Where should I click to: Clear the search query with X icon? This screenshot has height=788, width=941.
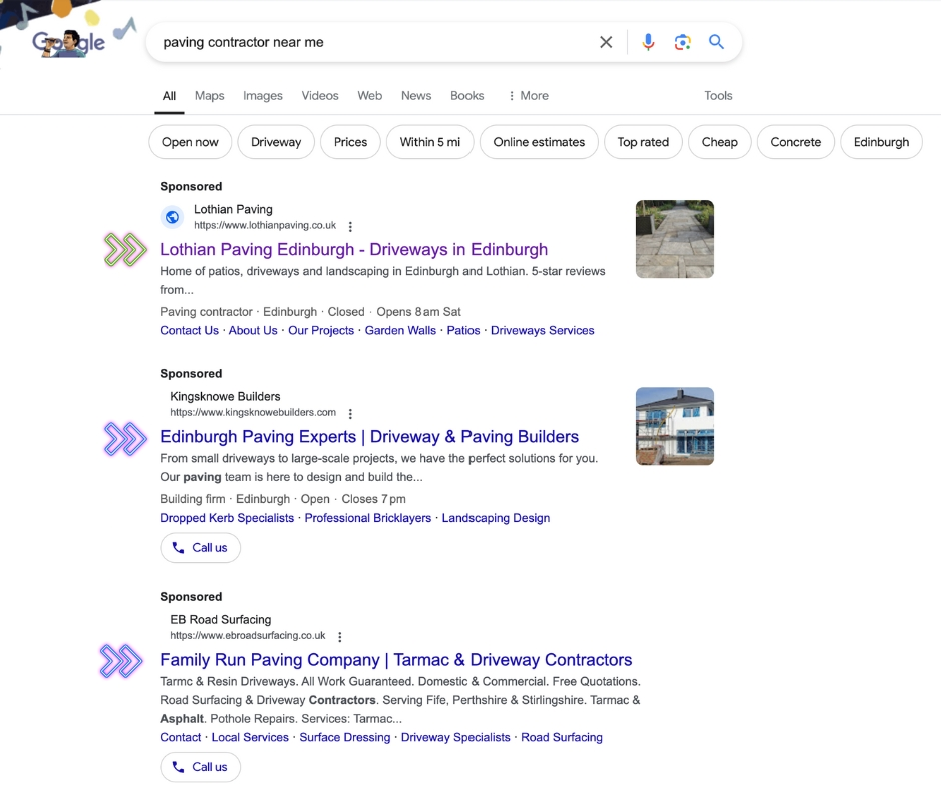pos(606,42)
